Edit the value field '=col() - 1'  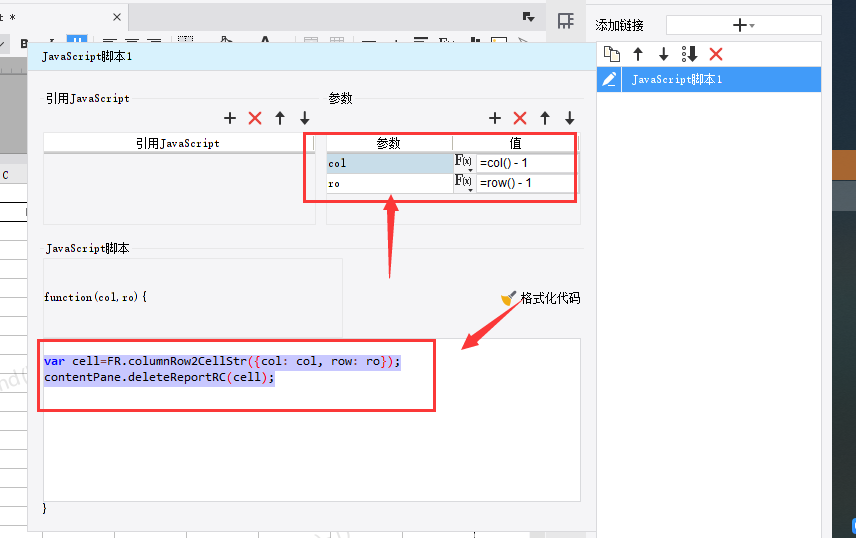pyautogui.click(x=525, y=163)
